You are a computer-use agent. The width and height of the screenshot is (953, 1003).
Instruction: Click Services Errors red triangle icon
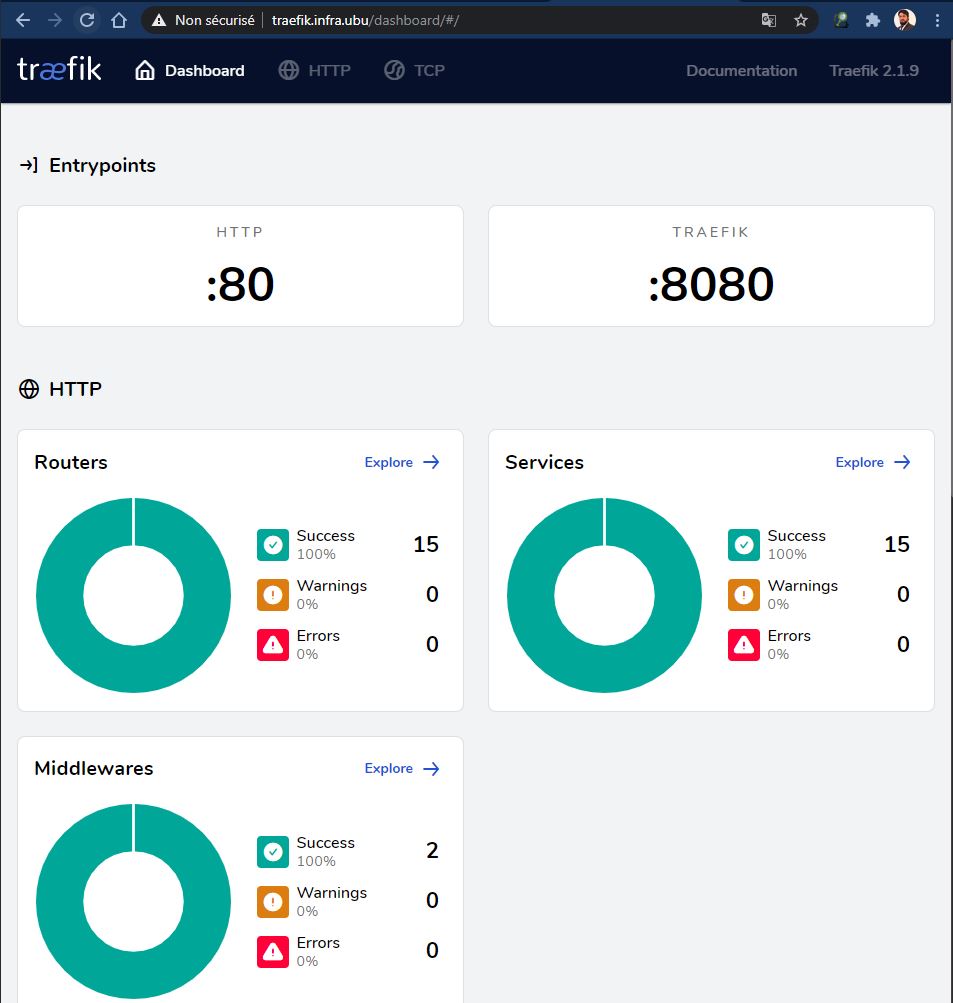744,645
